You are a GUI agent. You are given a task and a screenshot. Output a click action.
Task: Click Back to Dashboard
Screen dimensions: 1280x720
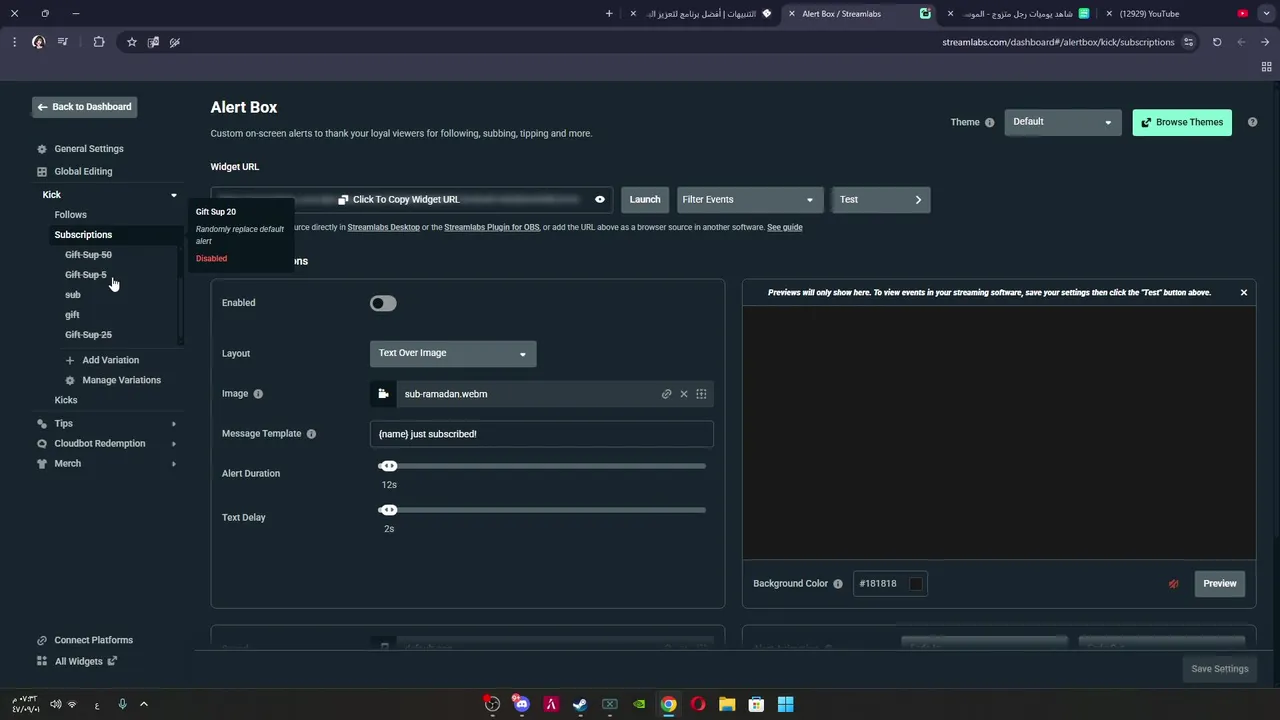click(x=84, y=107)
